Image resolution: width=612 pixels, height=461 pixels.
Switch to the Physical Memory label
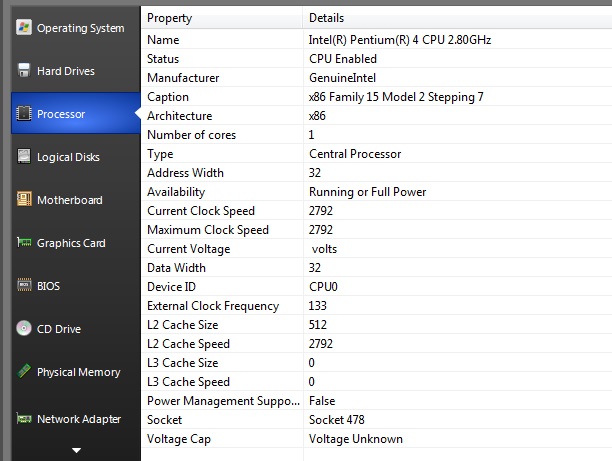78,372
